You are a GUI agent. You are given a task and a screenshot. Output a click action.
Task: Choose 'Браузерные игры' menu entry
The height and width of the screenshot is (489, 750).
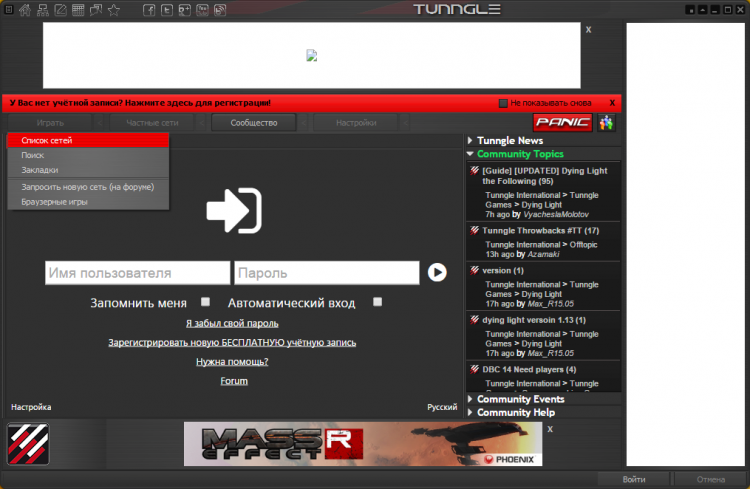88,202
